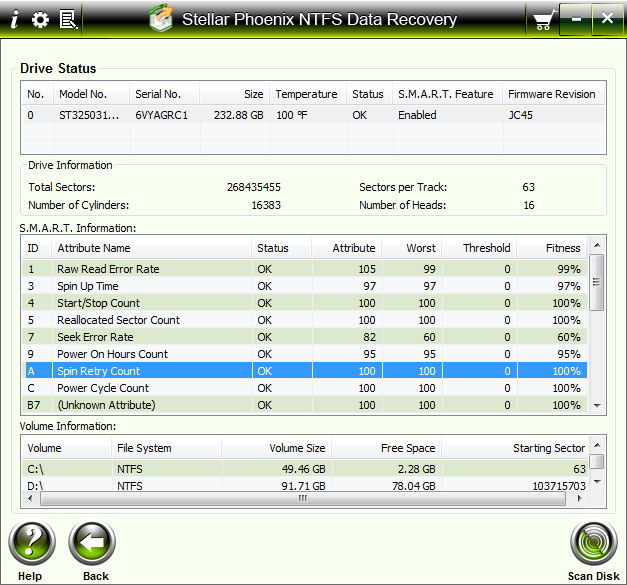627x585 pixels.
Task: Click the S.M.A.R.T. list scroll up arrow
Action: [597, 245]
